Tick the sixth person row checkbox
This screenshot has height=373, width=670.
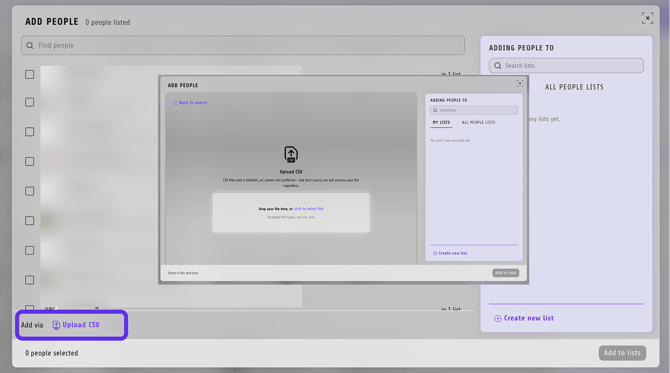[29, 220]
